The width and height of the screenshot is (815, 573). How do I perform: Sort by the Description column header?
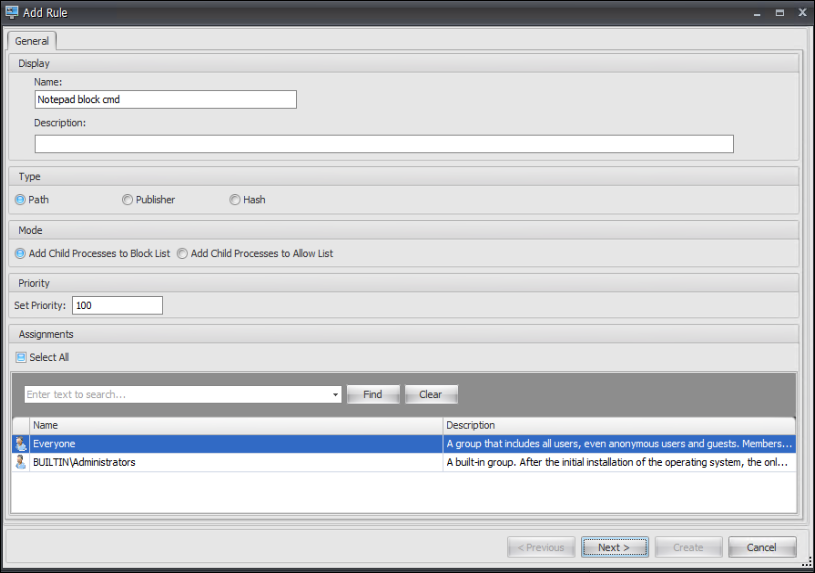click(x=619, y=425)
